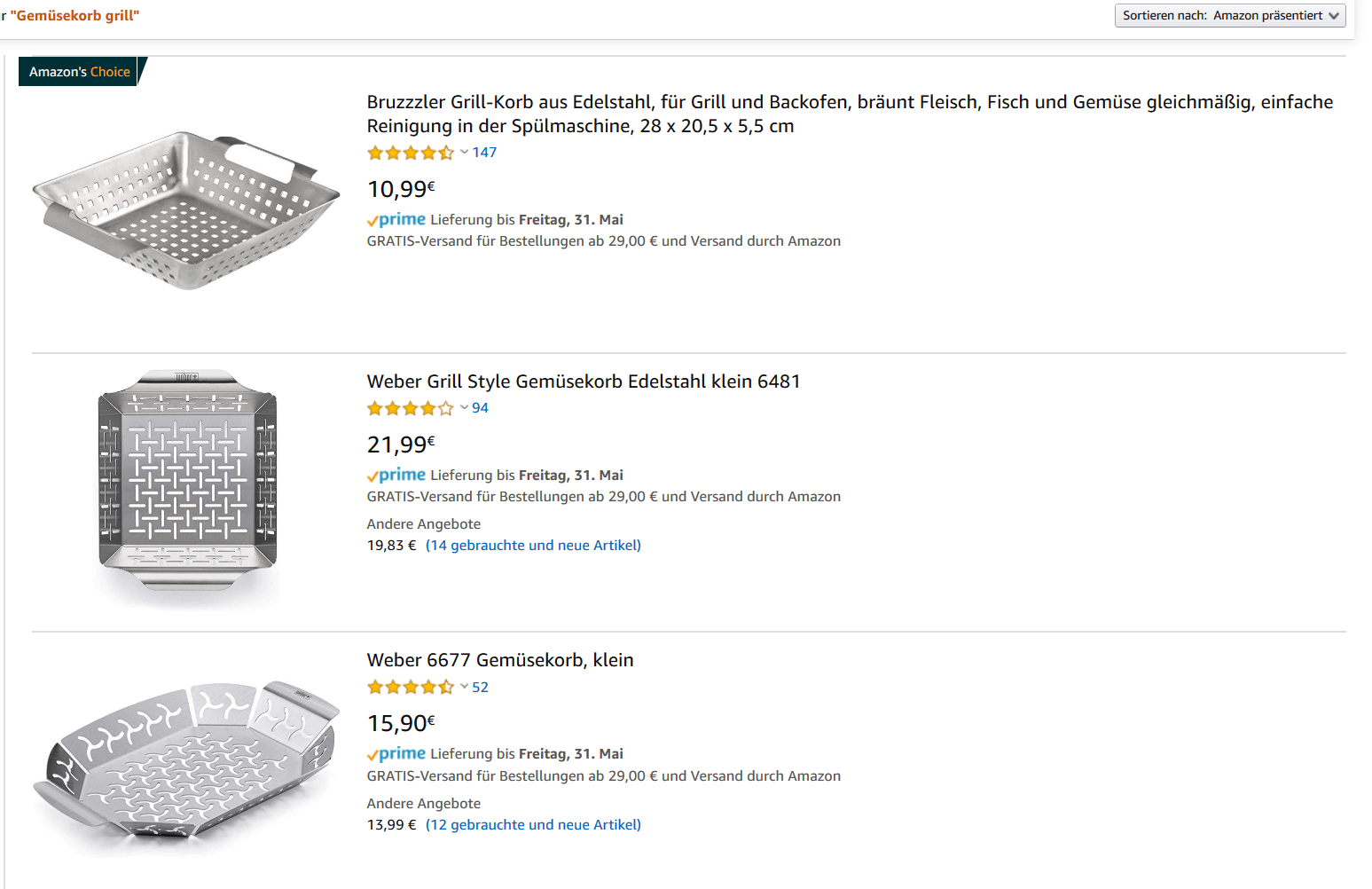
Task: Open the Bruzzzler Grill-Korb product title link
Action: click(x=849, y=114)
